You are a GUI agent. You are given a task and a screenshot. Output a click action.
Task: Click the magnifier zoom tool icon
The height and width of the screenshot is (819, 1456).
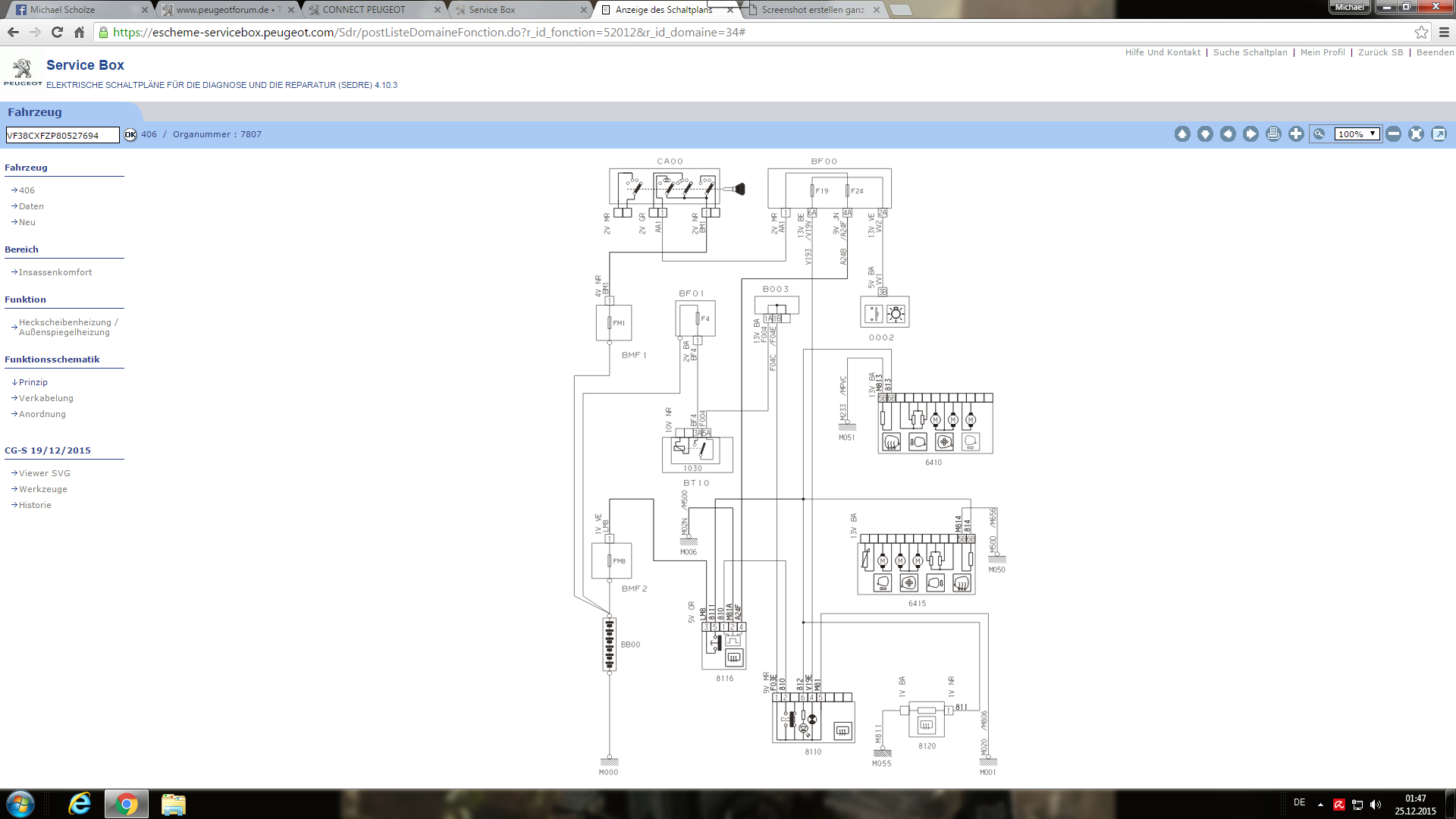click(1319, 134)
